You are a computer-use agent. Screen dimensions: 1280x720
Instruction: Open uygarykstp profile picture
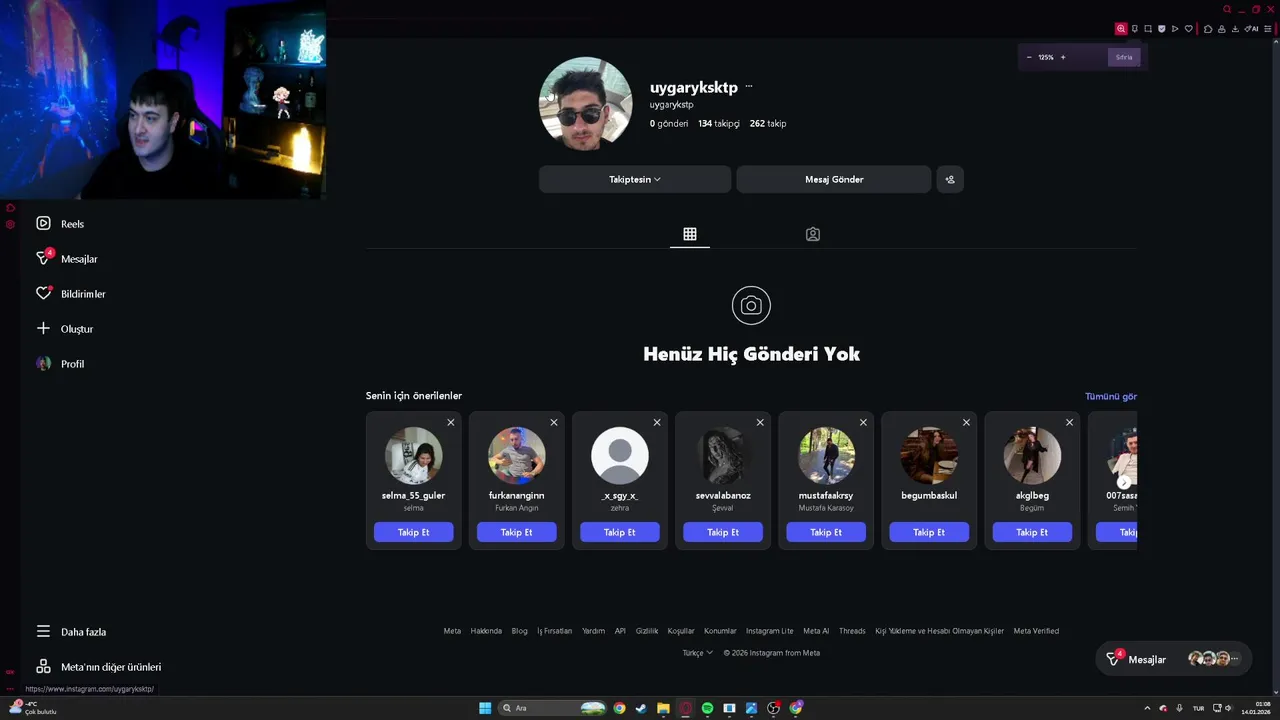(586, 103)
